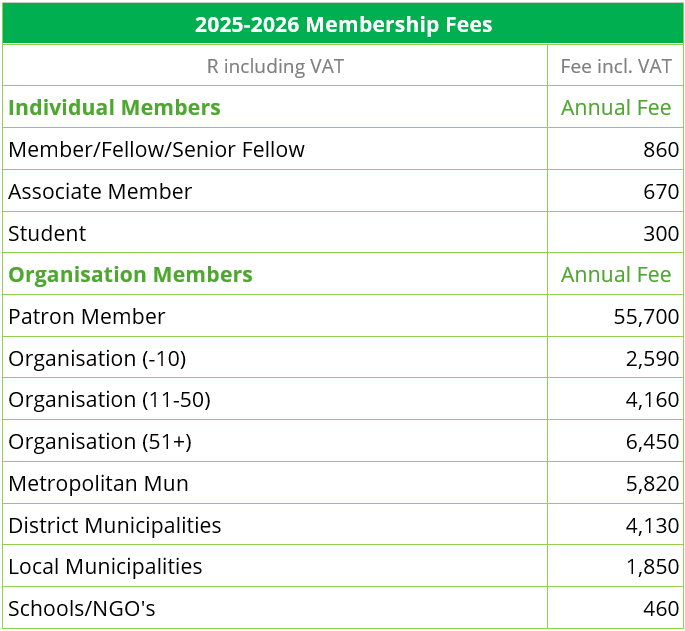Select the Schools/NGO's row label
Screen dimensions: 685x631
pos(82,608)
